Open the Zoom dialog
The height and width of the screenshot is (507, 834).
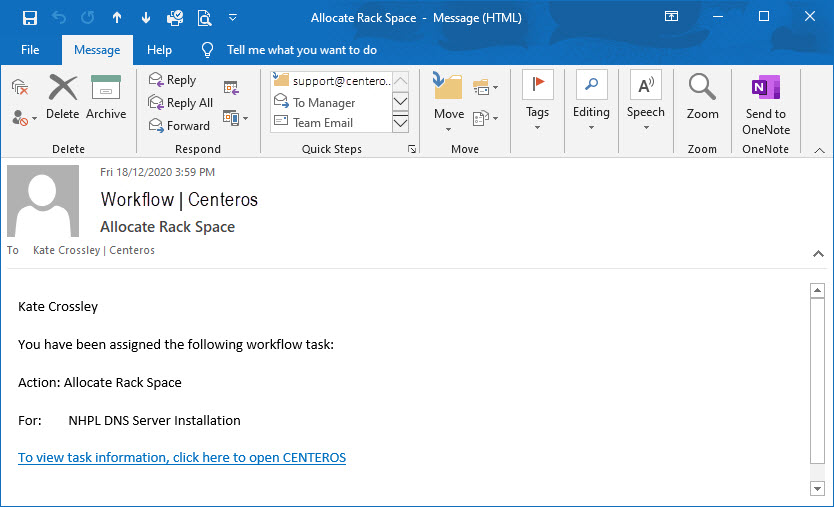[x=702, y=99]
